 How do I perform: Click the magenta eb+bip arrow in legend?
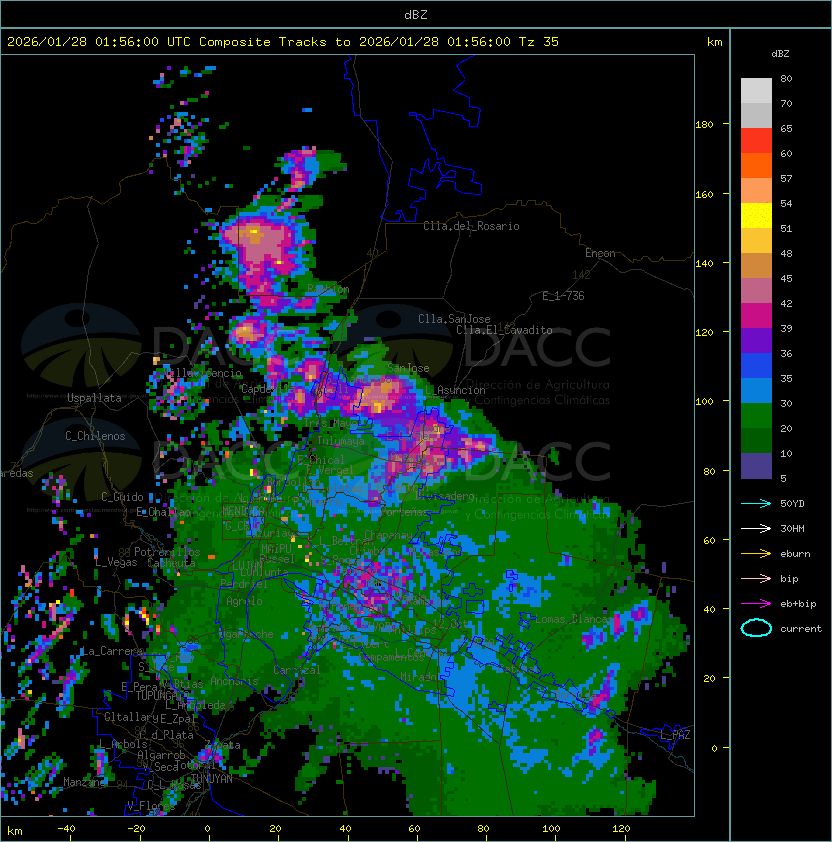[x=756, y=604]
